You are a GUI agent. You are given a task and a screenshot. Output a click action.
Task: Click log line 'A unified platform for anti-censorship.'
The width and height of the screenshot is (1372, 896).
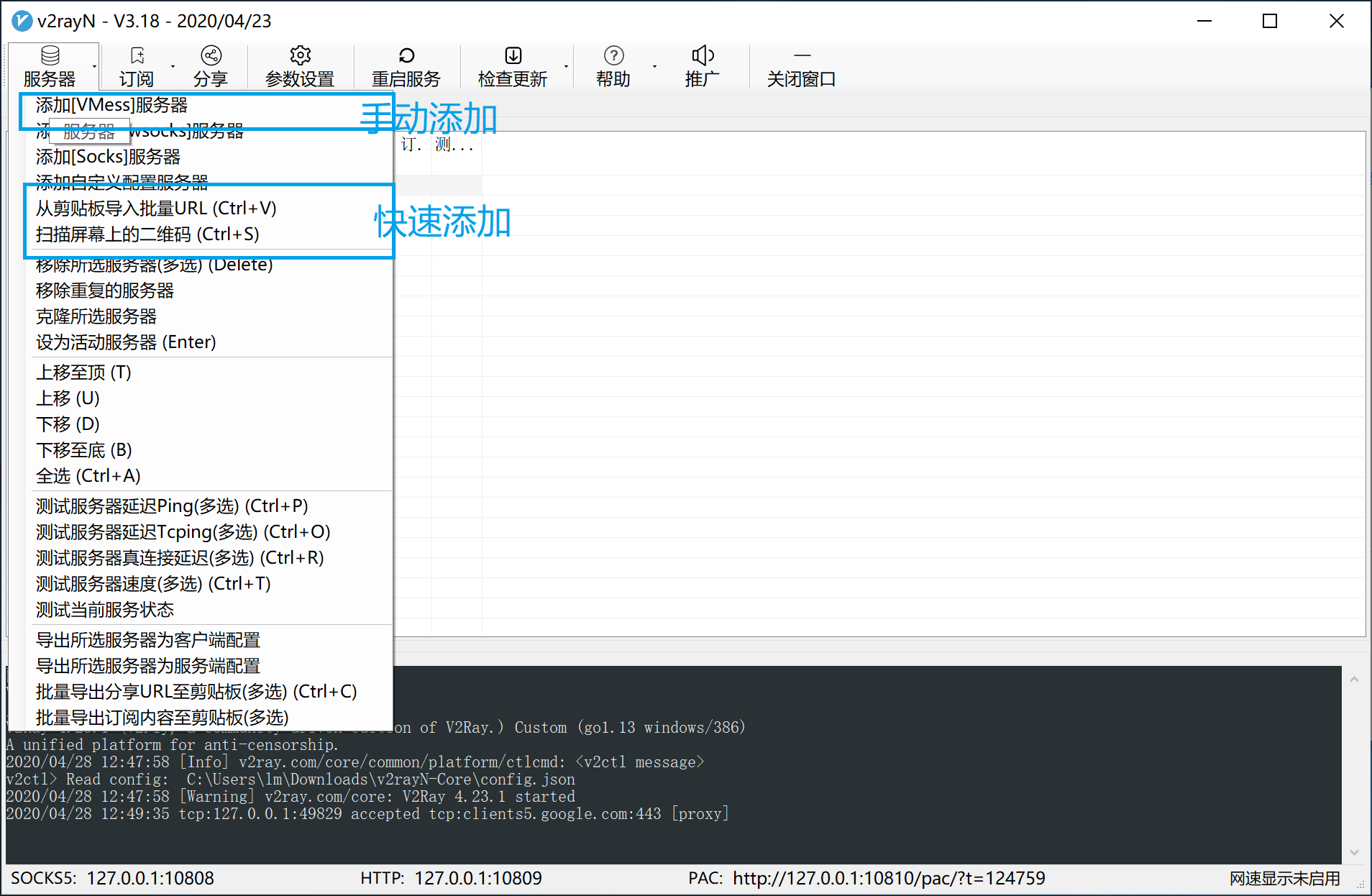[x=173, y=745]
